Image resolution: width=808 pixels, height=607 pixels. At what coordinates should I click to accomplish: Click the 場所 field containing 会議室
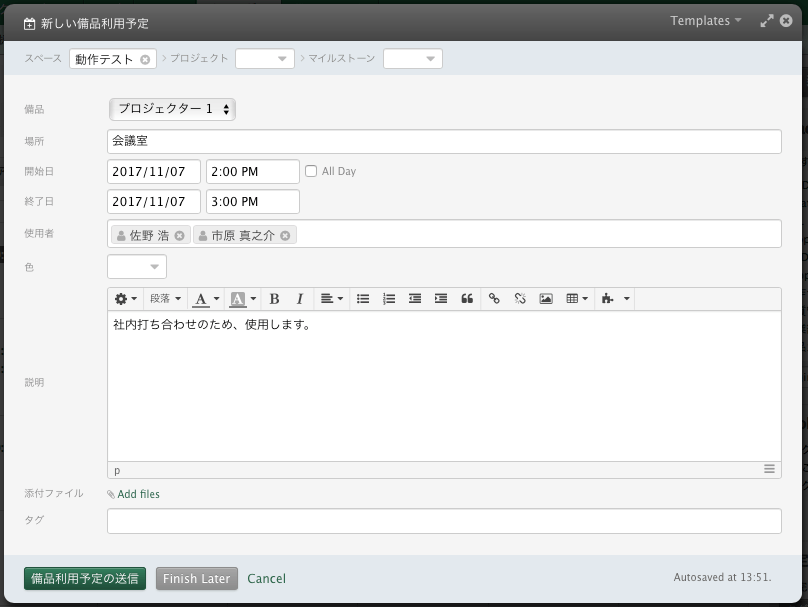(444, 141)
